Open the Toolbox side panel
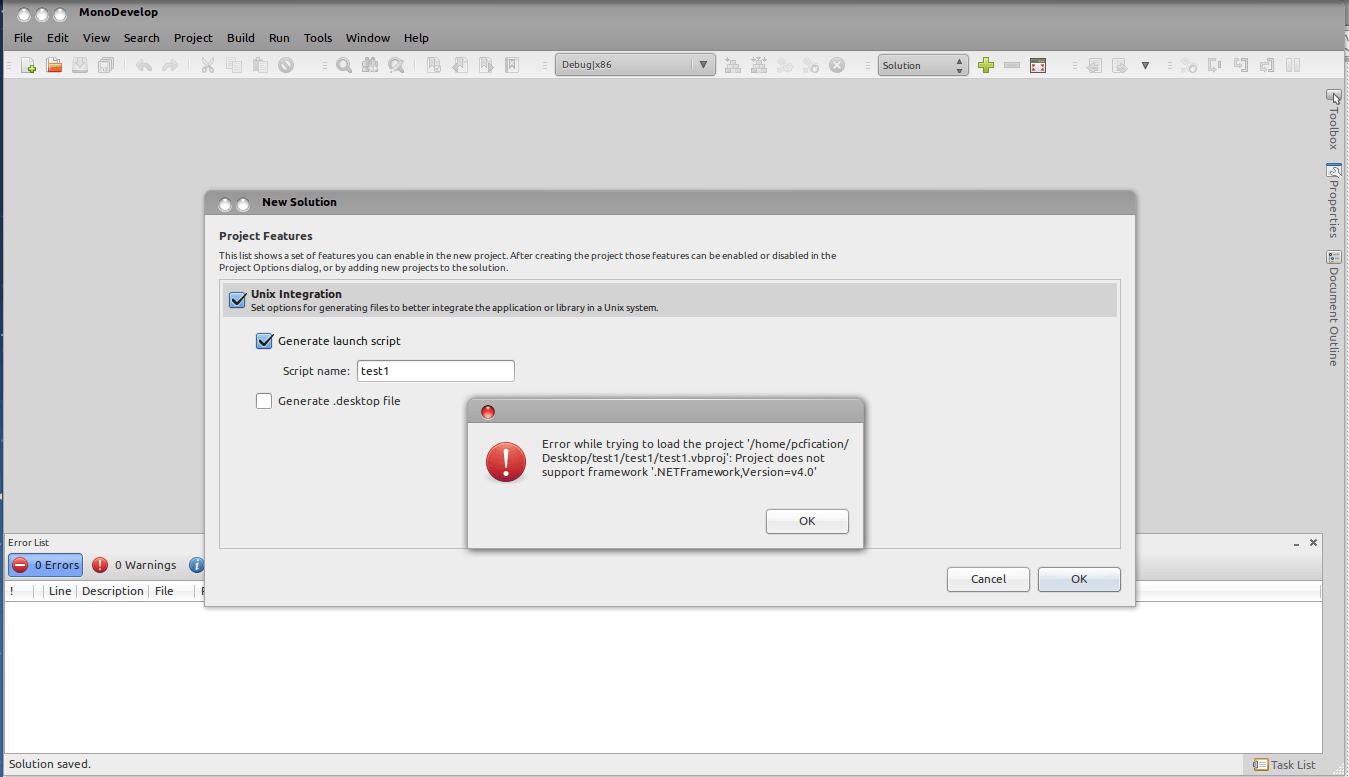Viewport: 1349px width, 777px height. [1333, 120]
